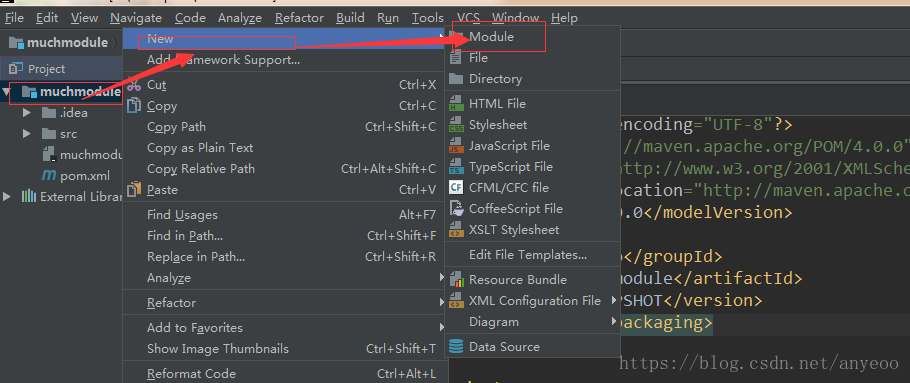Click the TypeScript File icon
Image resolution: width=910 pixels, height=383 pixels.
coord(457,167)
